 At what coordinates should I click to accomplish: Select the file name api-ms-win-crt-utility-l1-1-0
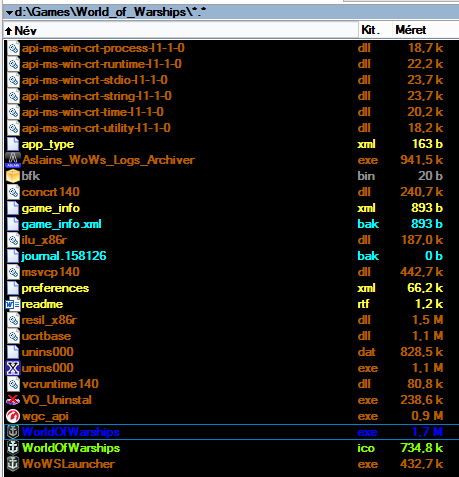(96, 128)
